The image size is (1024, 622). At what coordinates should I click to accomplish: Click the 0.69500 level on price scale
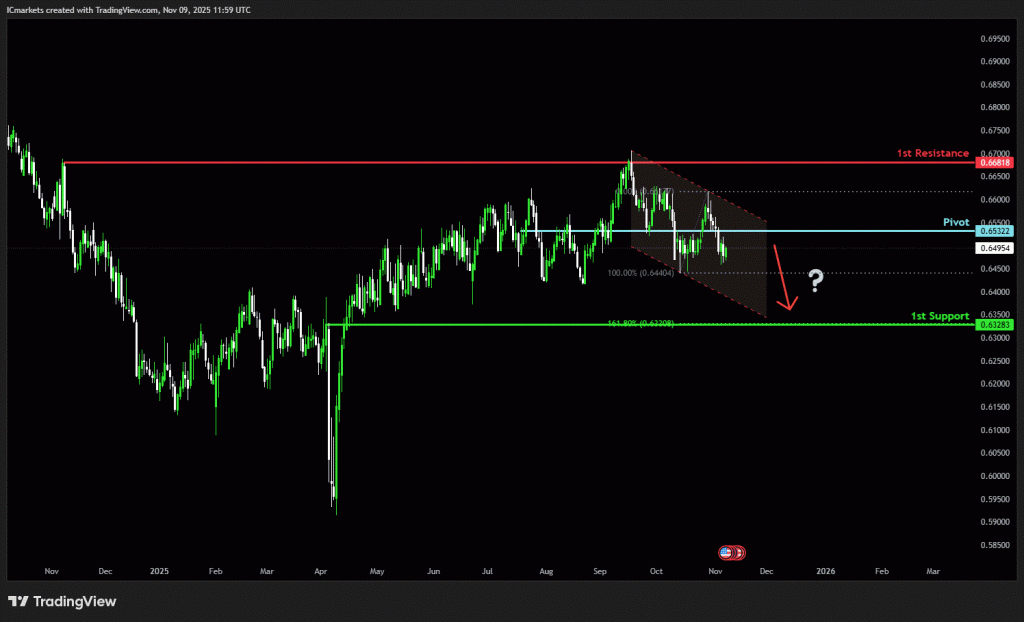(x=993, y=38)
